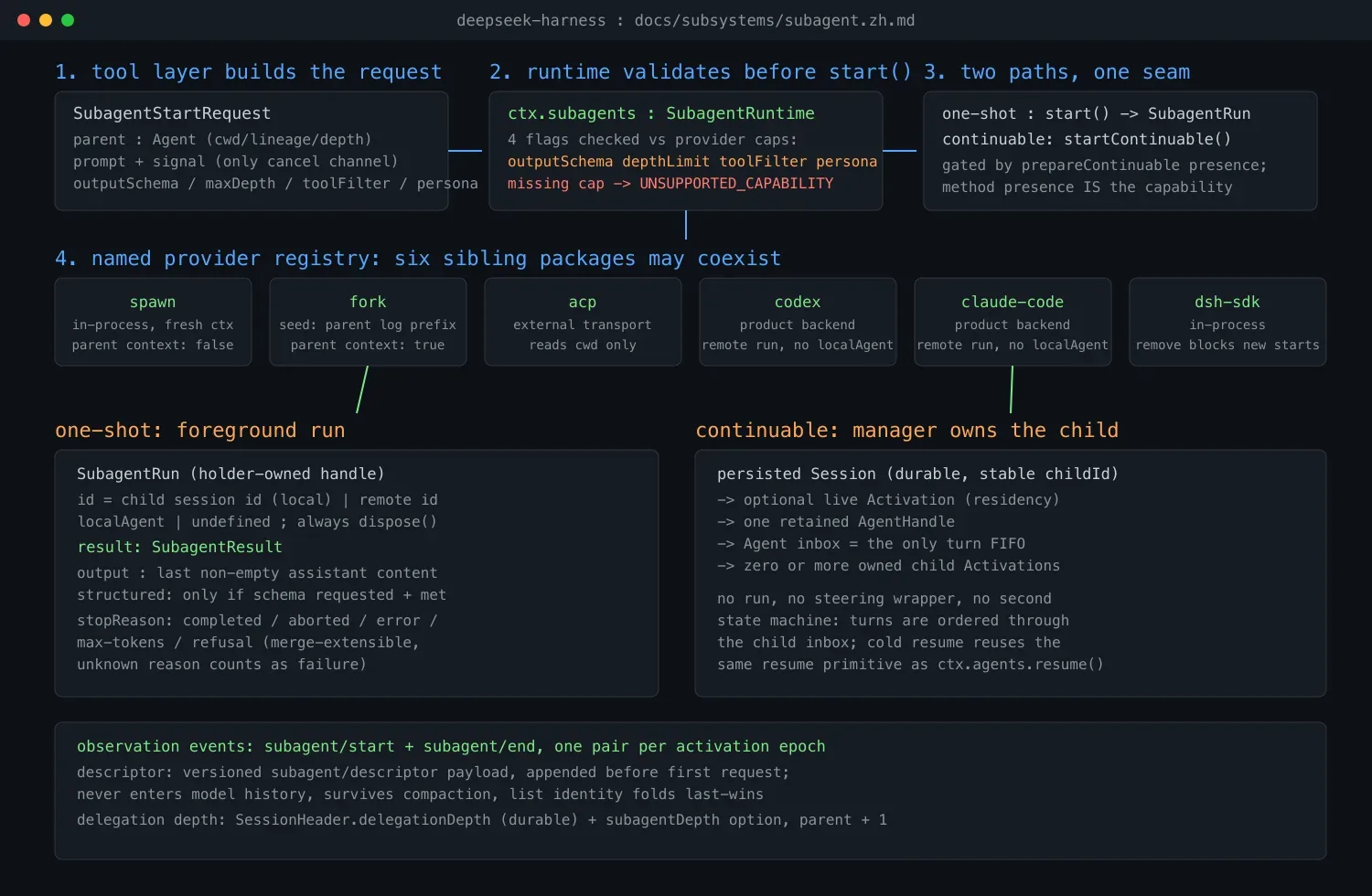Click the 'one-shot: foreground run' heading

[200, 431]
